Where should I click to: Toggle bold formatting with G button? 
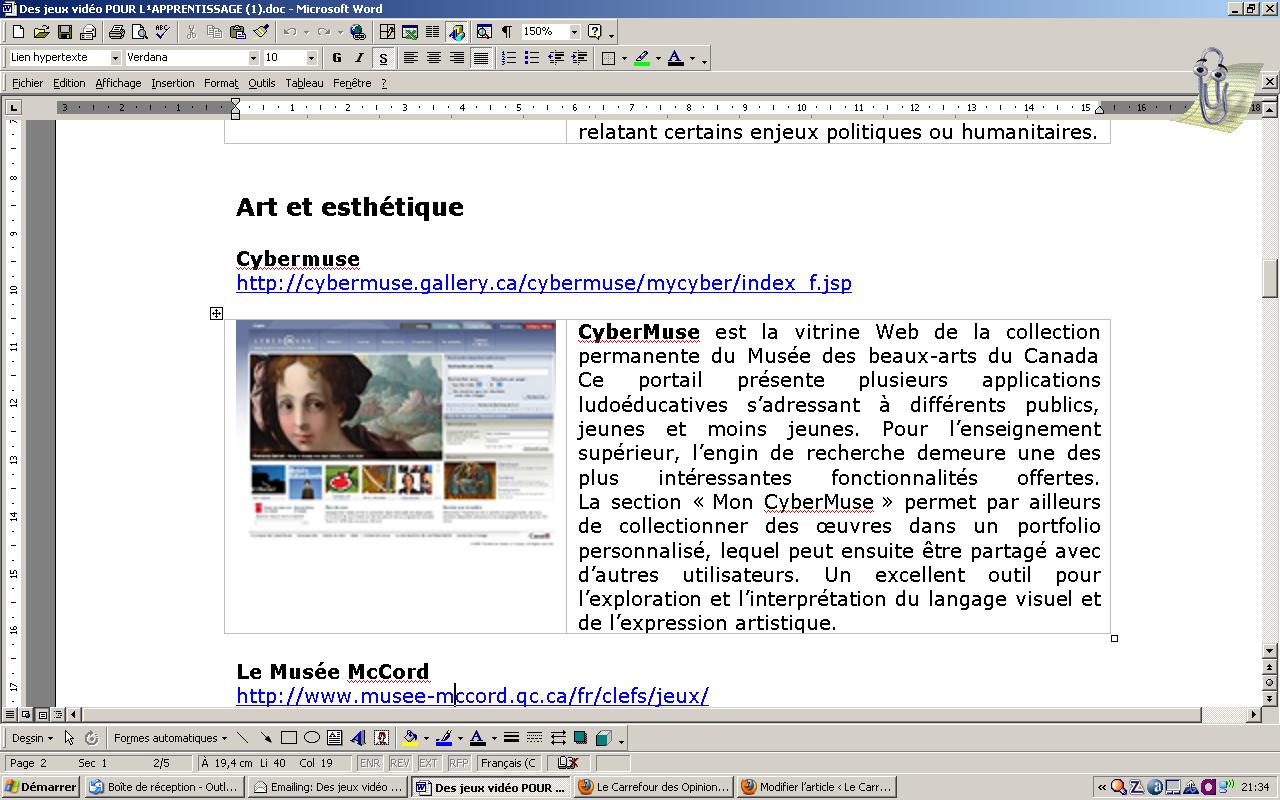[337, 58]
